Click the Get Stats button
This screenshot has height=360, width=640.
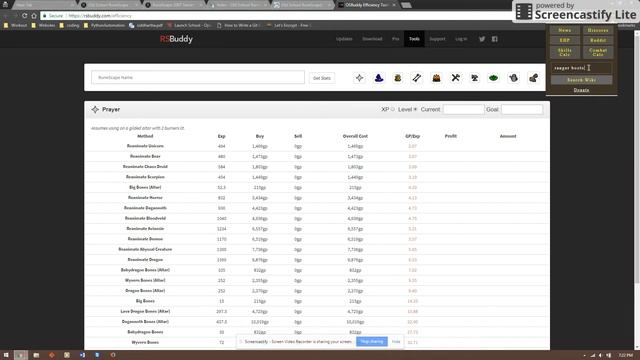pos(322,78)
